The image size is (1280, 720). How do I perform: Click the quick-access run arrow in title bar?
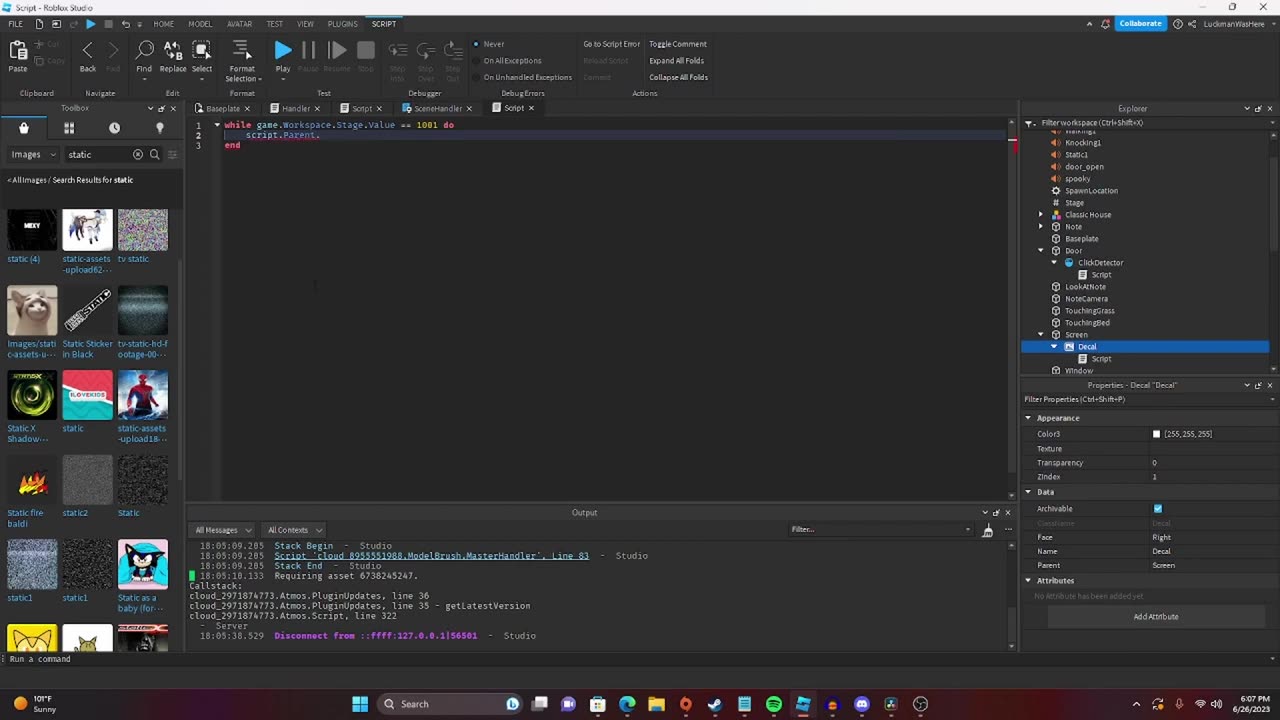[90, 23]
